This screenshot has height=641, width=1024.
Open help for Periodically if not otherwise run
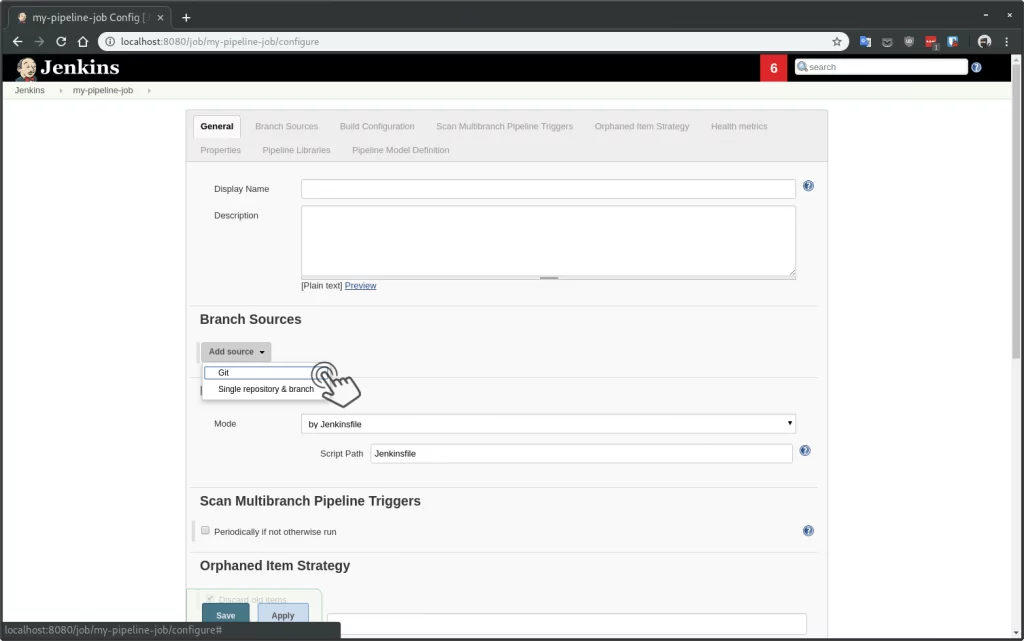[808, 531]
